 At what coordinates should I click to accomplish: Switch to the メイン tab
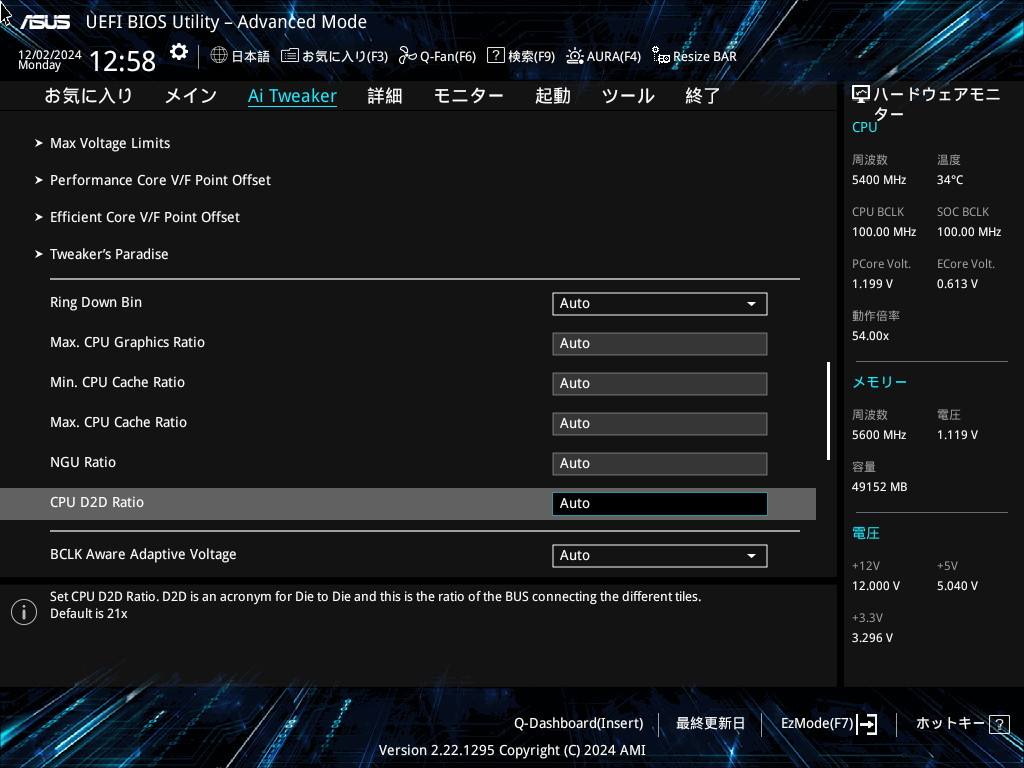click(191, 96)
